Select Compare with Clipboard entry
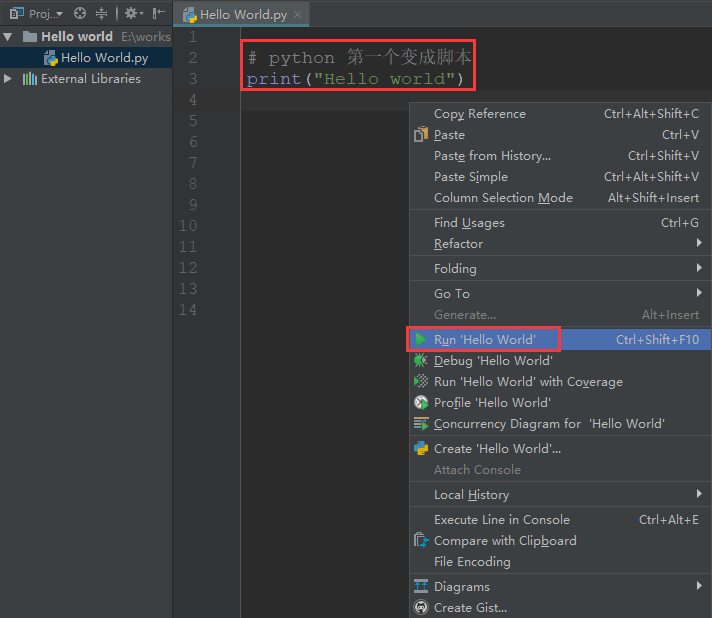The height and width of the screenshot is (618, 712). click(x=560, y=540)
